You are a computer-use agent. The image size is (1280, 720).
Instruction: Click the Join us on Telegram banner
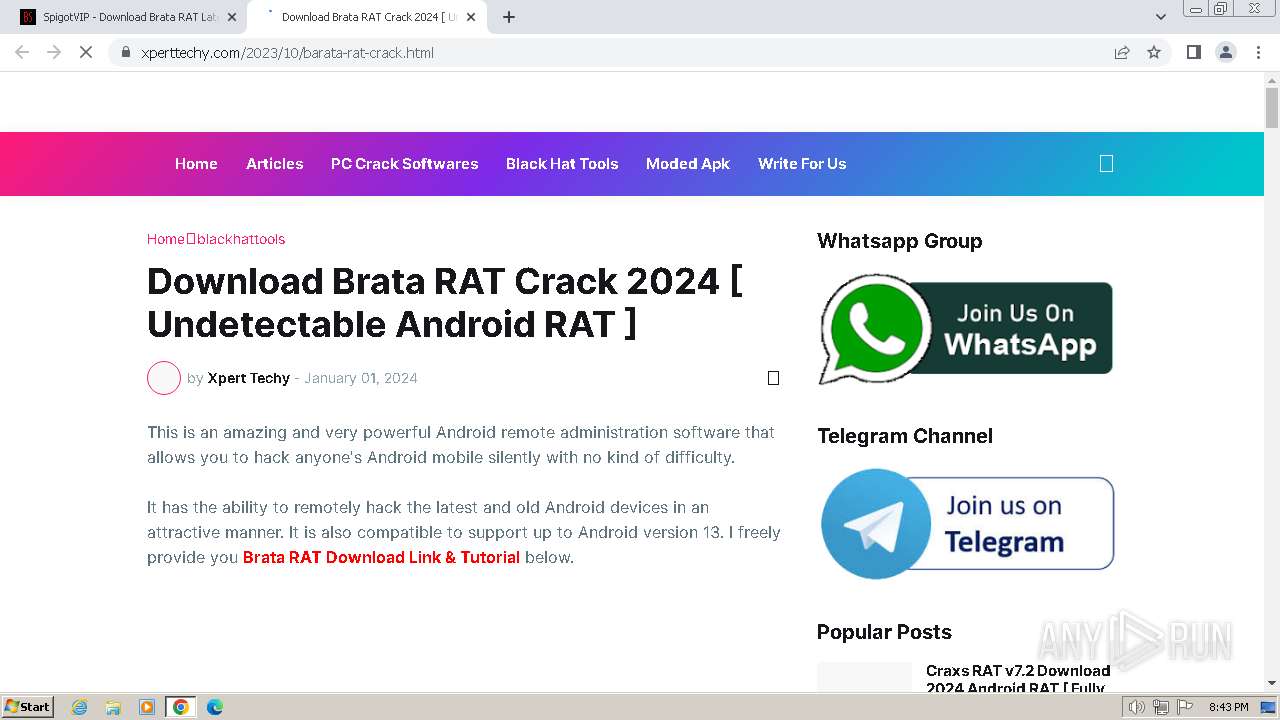967,524
